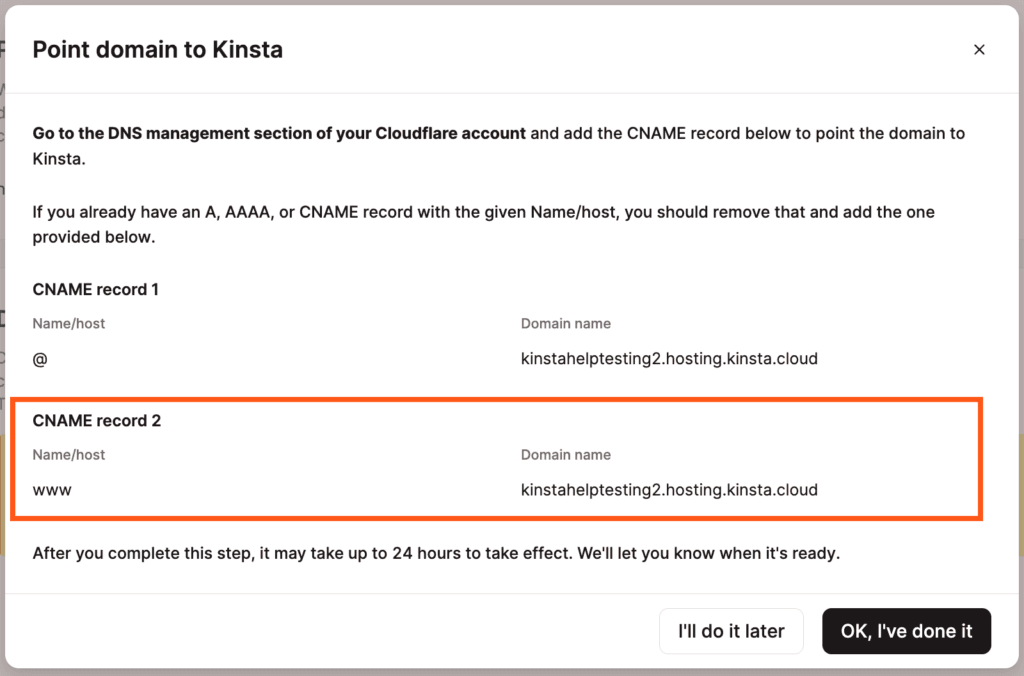This screenshot has height=676, width=1024.
Task: Click the Domain name column label for record 2
Action: pyautogui.click(x=566, y=454)
